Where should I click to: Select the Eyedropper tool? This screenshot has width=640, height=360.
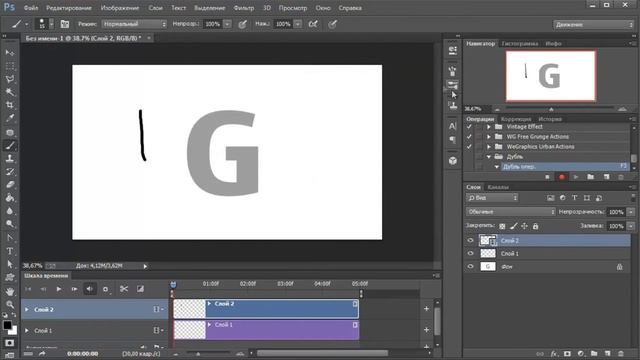[x=10, y=118]
